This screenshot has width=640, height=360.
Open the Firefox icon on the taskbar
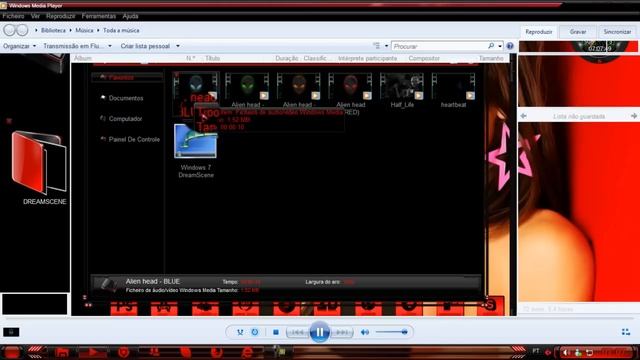[217, 352]
